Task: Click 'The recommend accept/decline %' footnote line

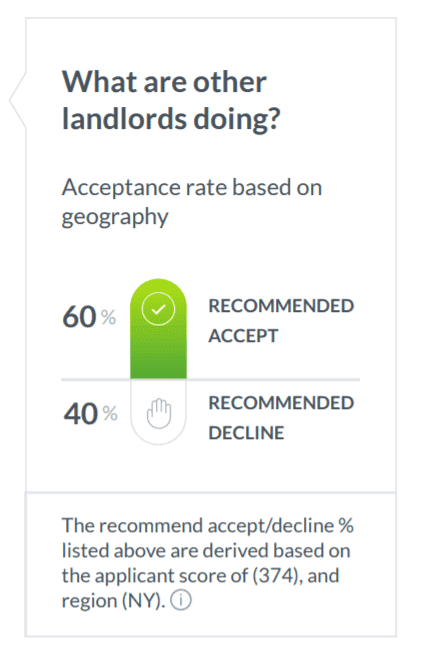Action: coord(208,525)
